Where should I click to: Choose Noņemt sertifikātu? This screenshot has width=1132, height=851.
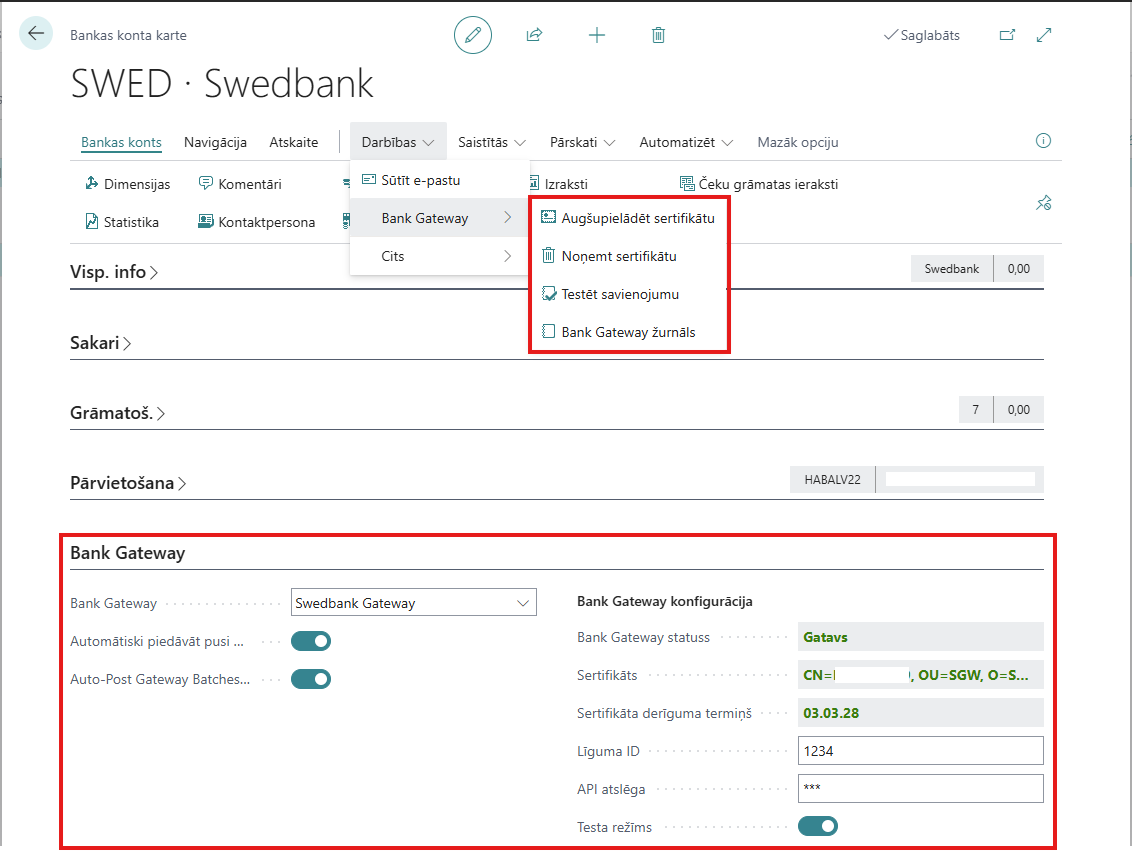[629, 256]
